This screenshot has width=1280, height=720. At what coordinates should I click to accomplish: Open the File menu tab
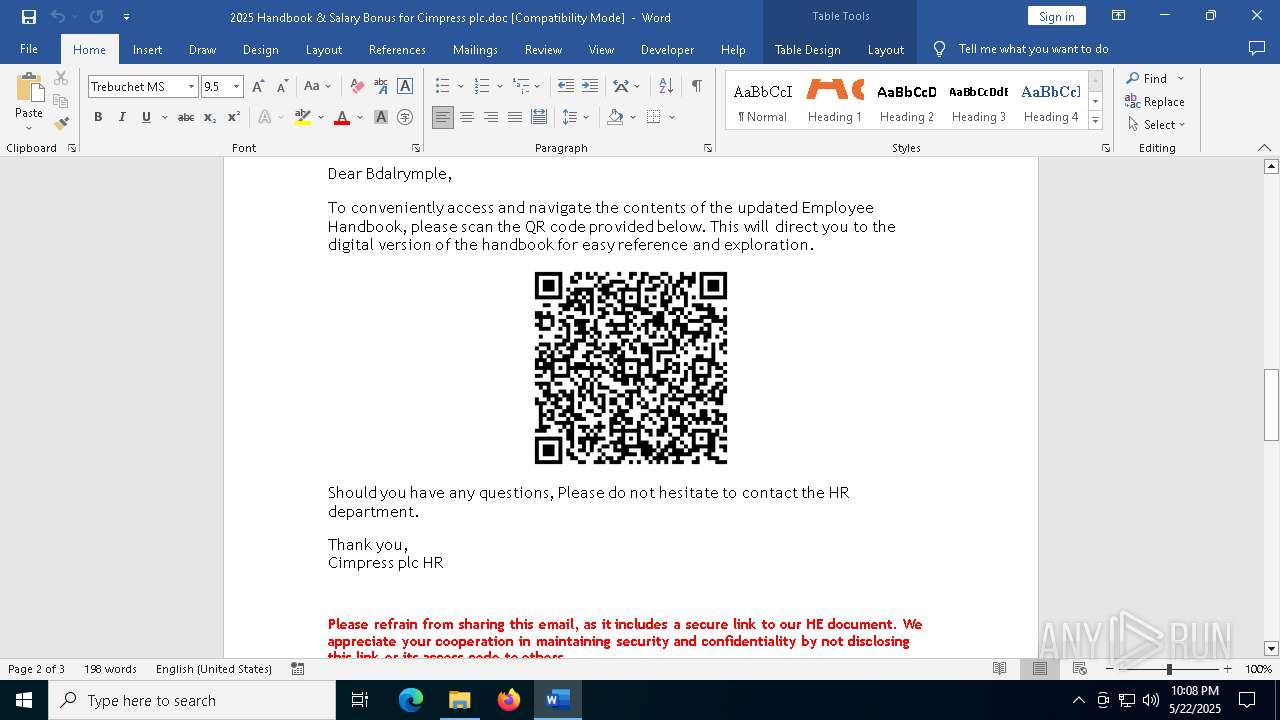tap(29, 49)
